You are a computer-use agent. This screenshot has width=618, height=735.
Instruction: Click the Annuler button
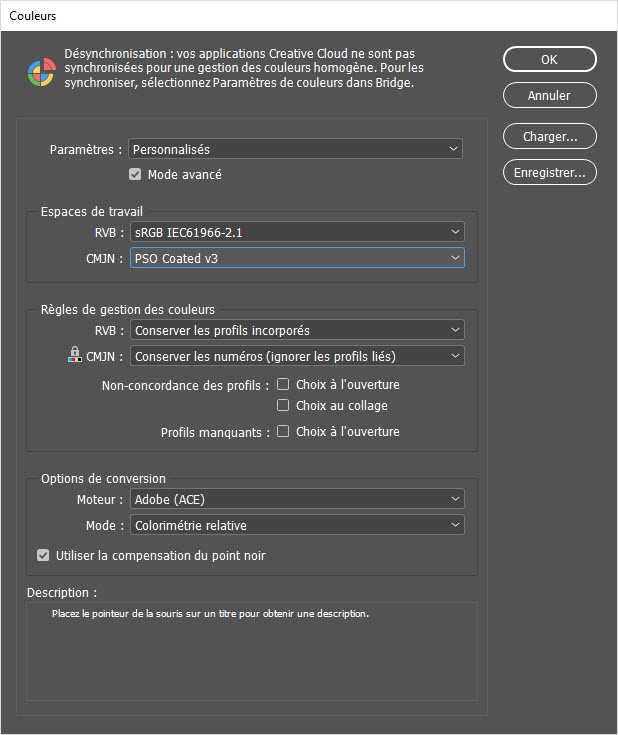pos(550,96)
